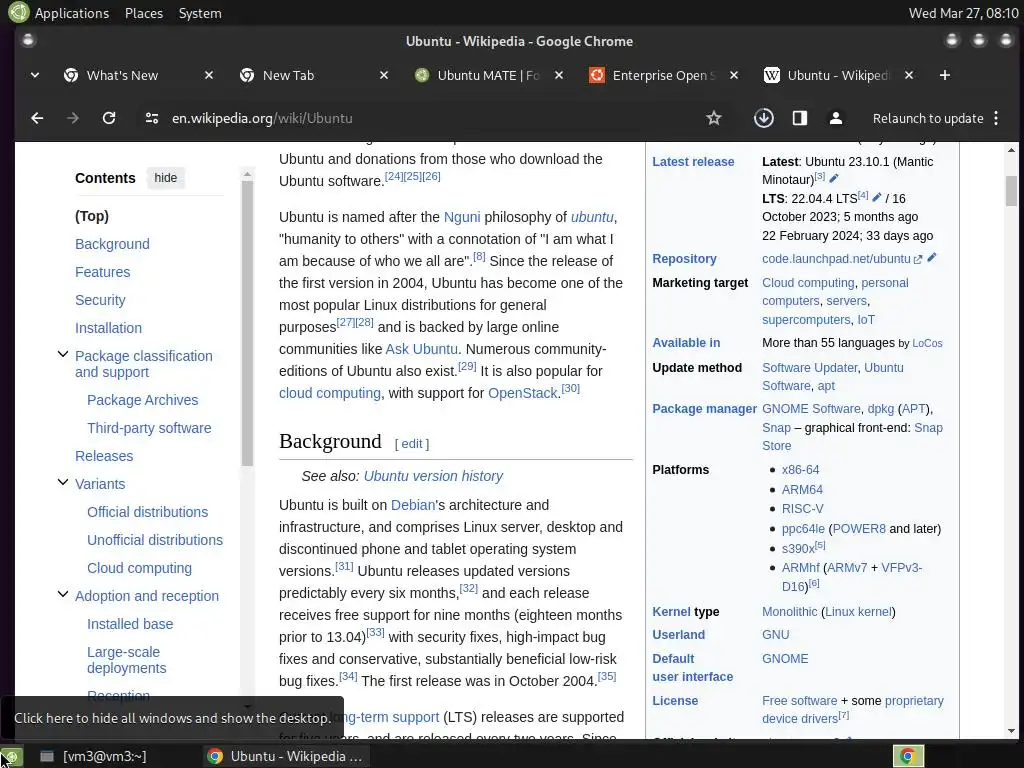Switch to What's New tab
This screenshot has height=768, width=1024.
coord(122,75)
